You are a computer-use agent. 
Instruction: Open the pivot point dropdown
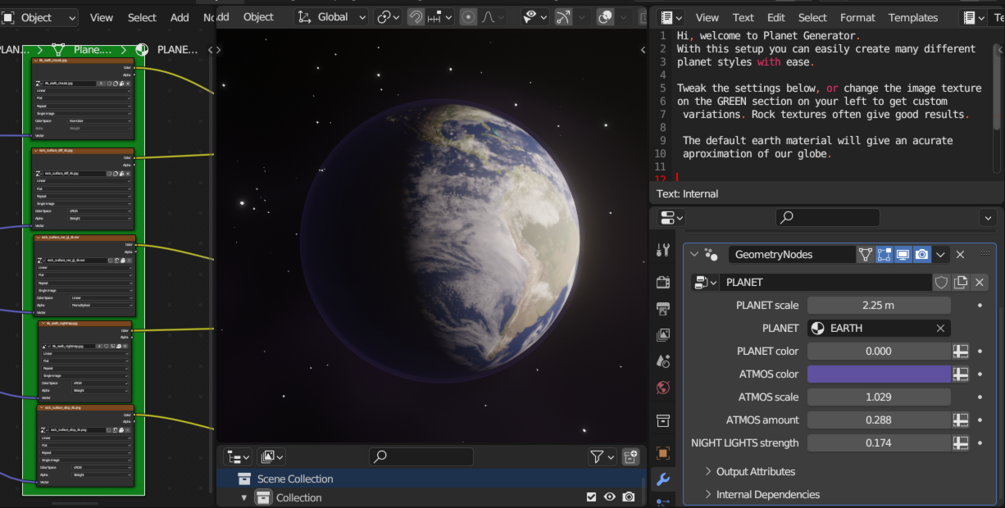click(388, 17)
